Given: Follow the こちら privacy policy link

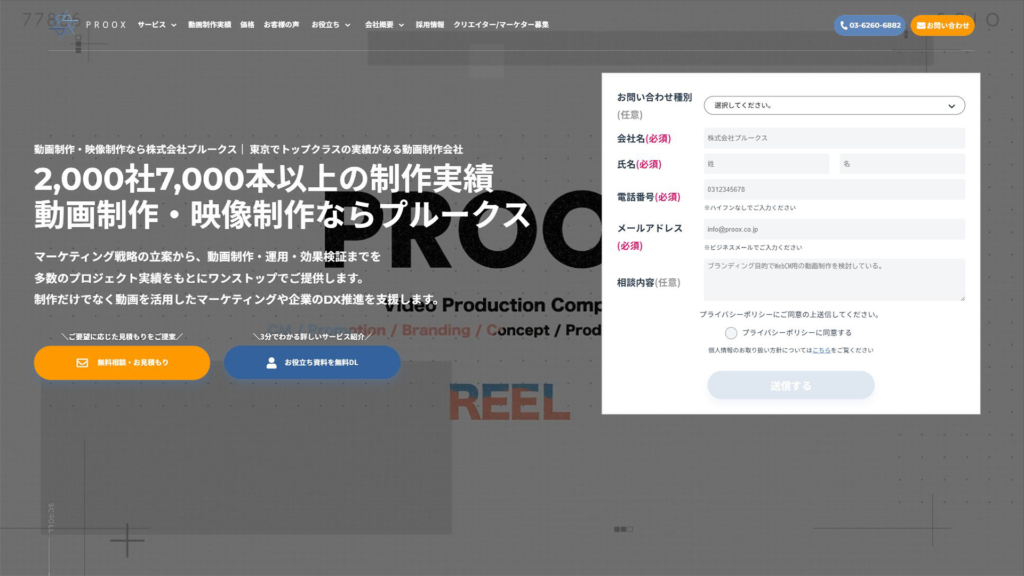Looking at the screenshot, I should coord(820,350).
